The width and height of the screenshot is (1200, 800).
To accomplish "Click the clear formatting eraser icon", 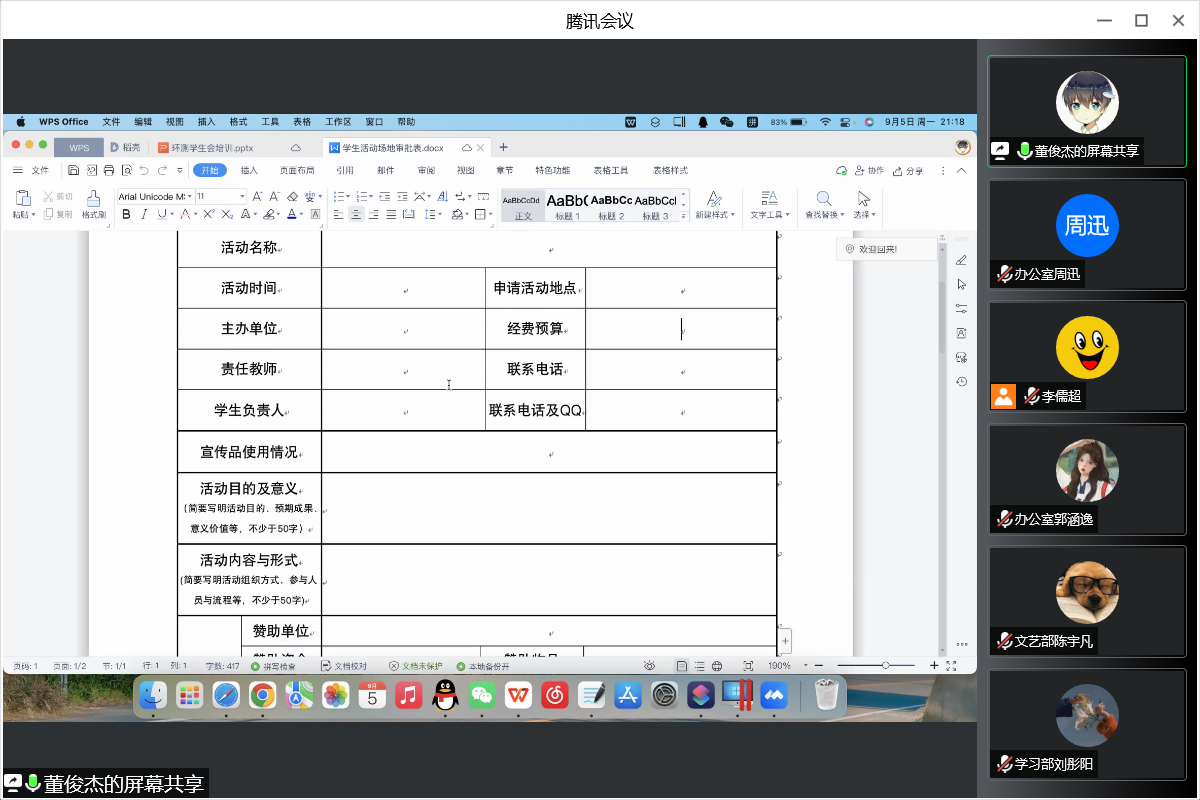I will click(292, 197).
